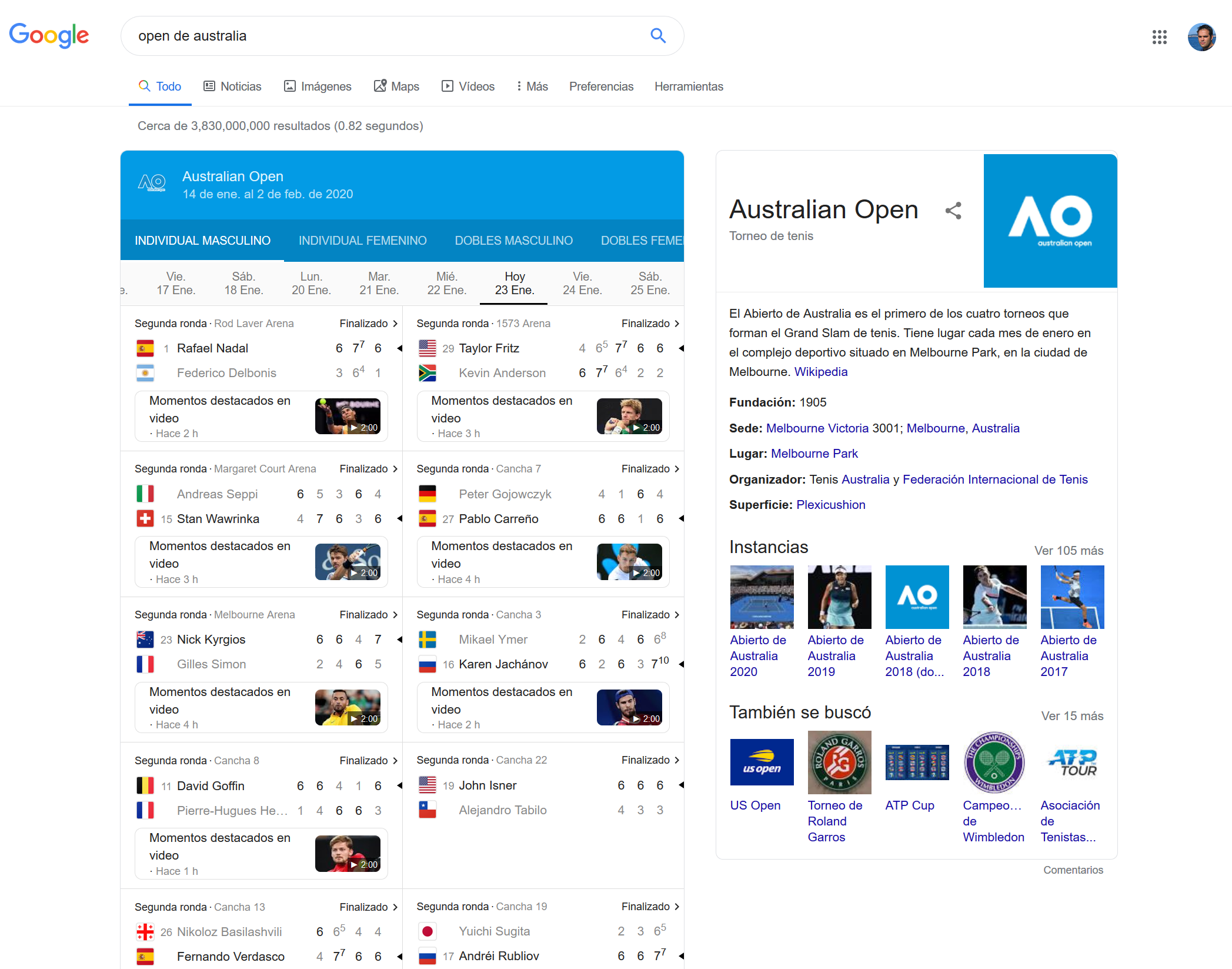Open the Wikipedia link

(x=820, y=372)
